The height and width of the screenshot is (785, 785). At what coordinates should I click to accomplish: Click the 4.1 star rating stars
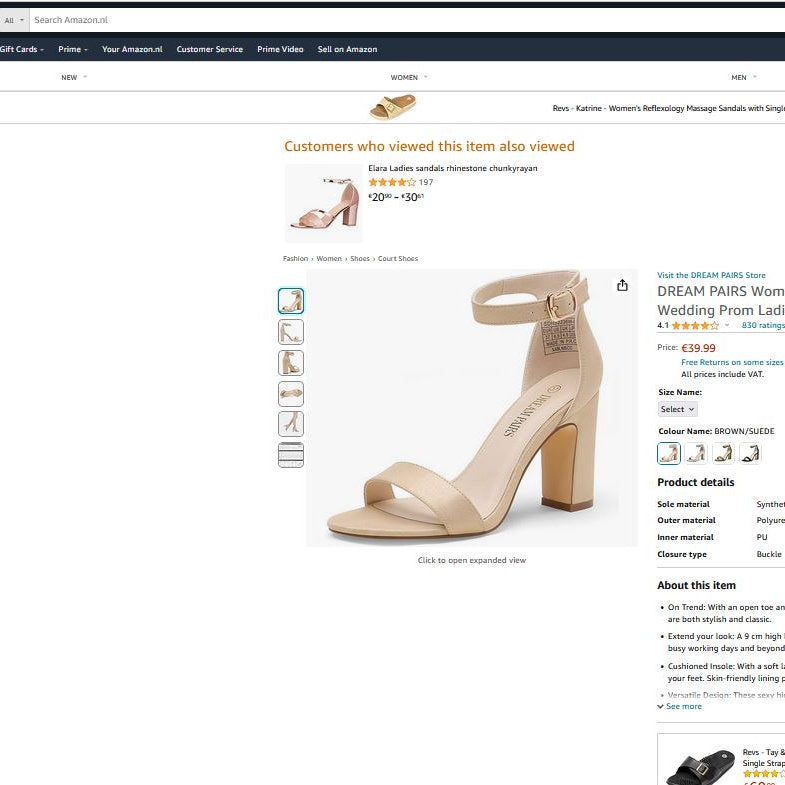coord(695,325)
